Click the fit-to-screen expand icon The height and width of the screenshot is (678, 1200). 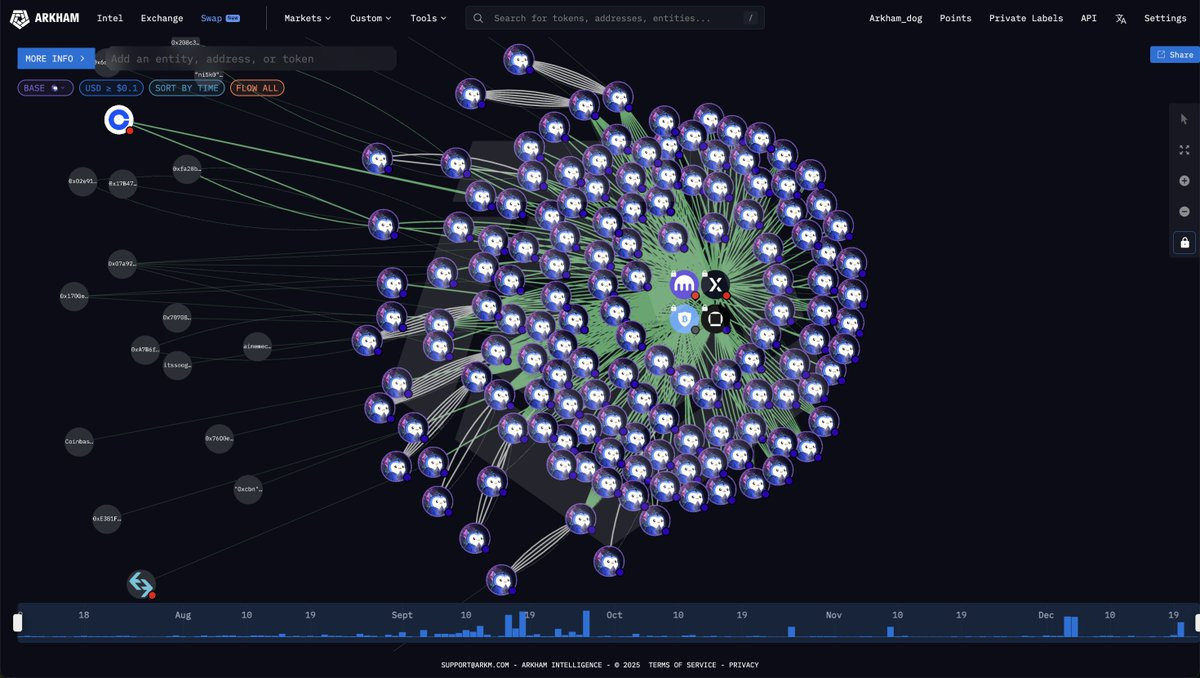1184,150
